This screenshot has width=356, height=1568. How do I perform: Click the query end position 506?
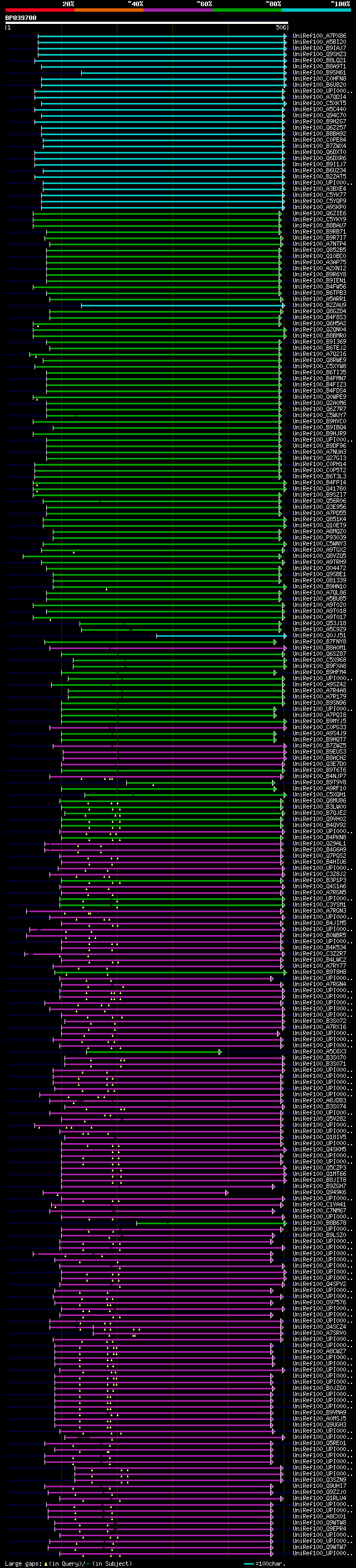pos(280,27)
